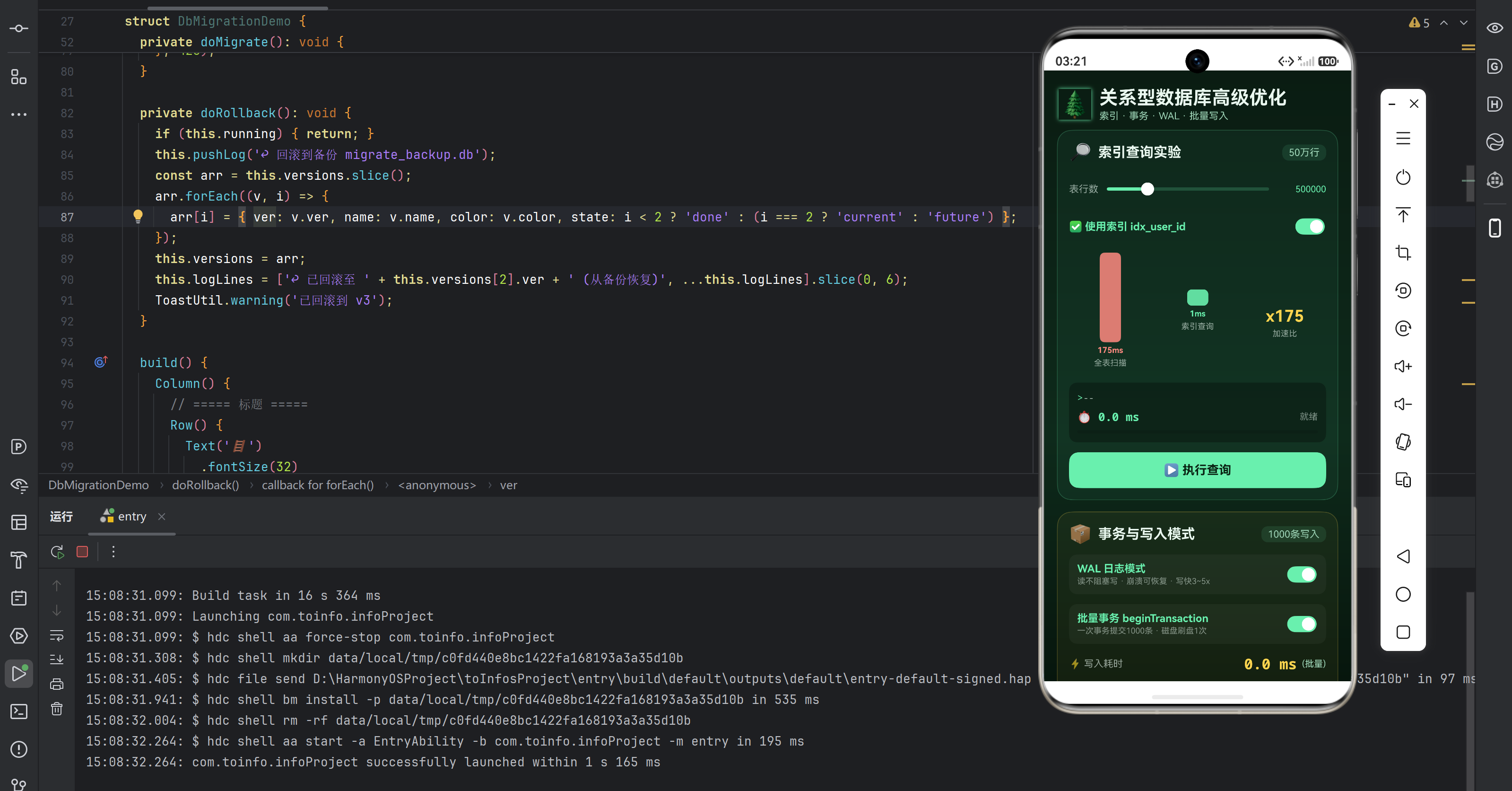1512x791 pixels.
Task: Click the 执行查询 button
Action: point(1197,470)
